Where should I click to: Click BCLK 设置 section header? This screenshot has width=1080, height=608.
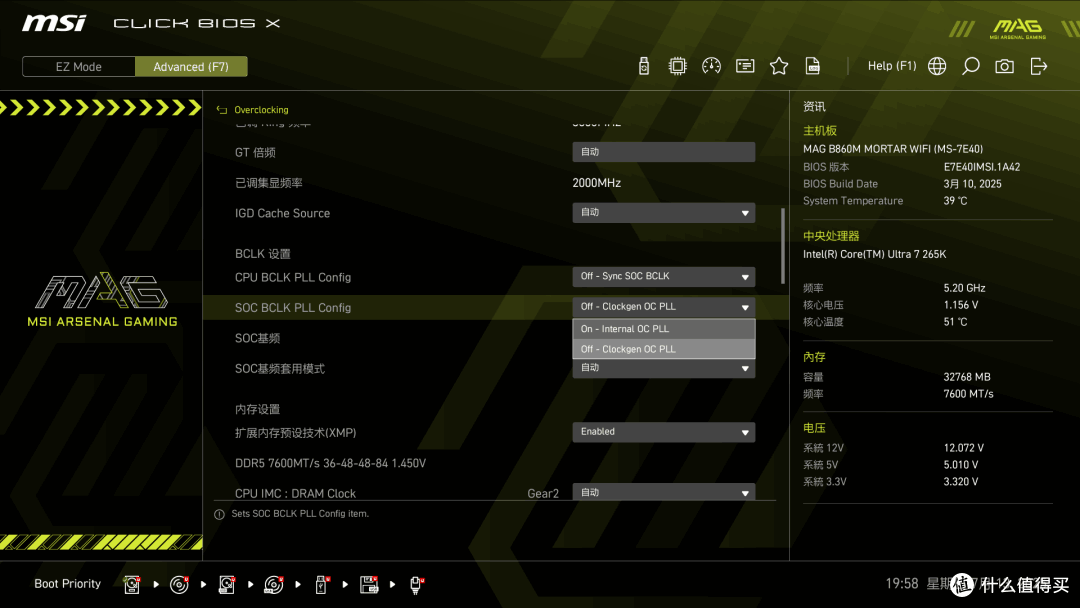coord(262,254)
